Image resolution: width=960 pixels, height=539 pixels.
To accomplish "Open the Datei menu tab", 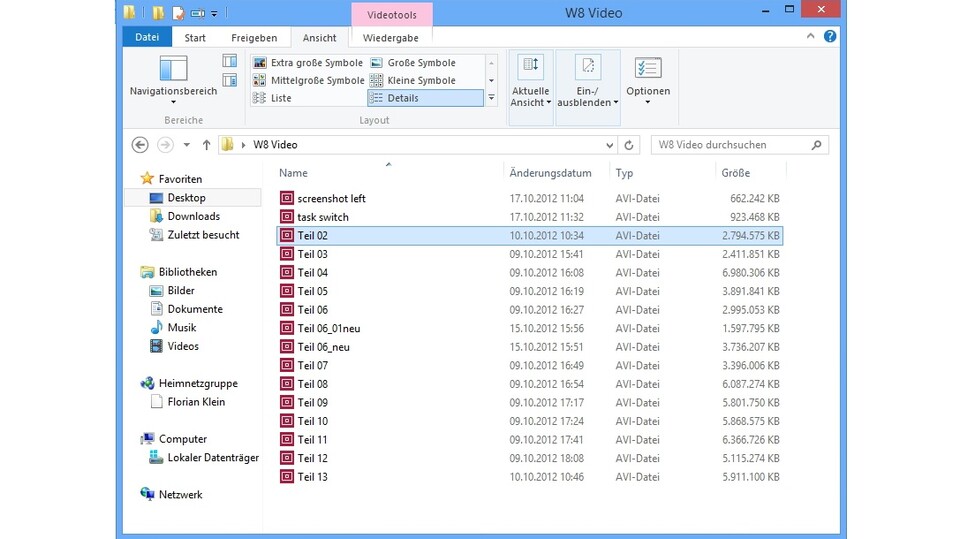I will pos(147,38).
